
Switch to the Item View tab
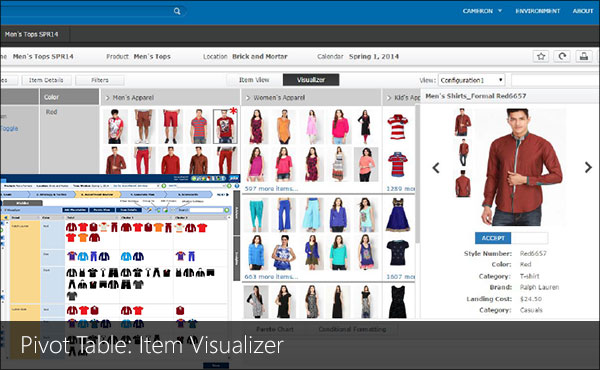pos(254,80)
